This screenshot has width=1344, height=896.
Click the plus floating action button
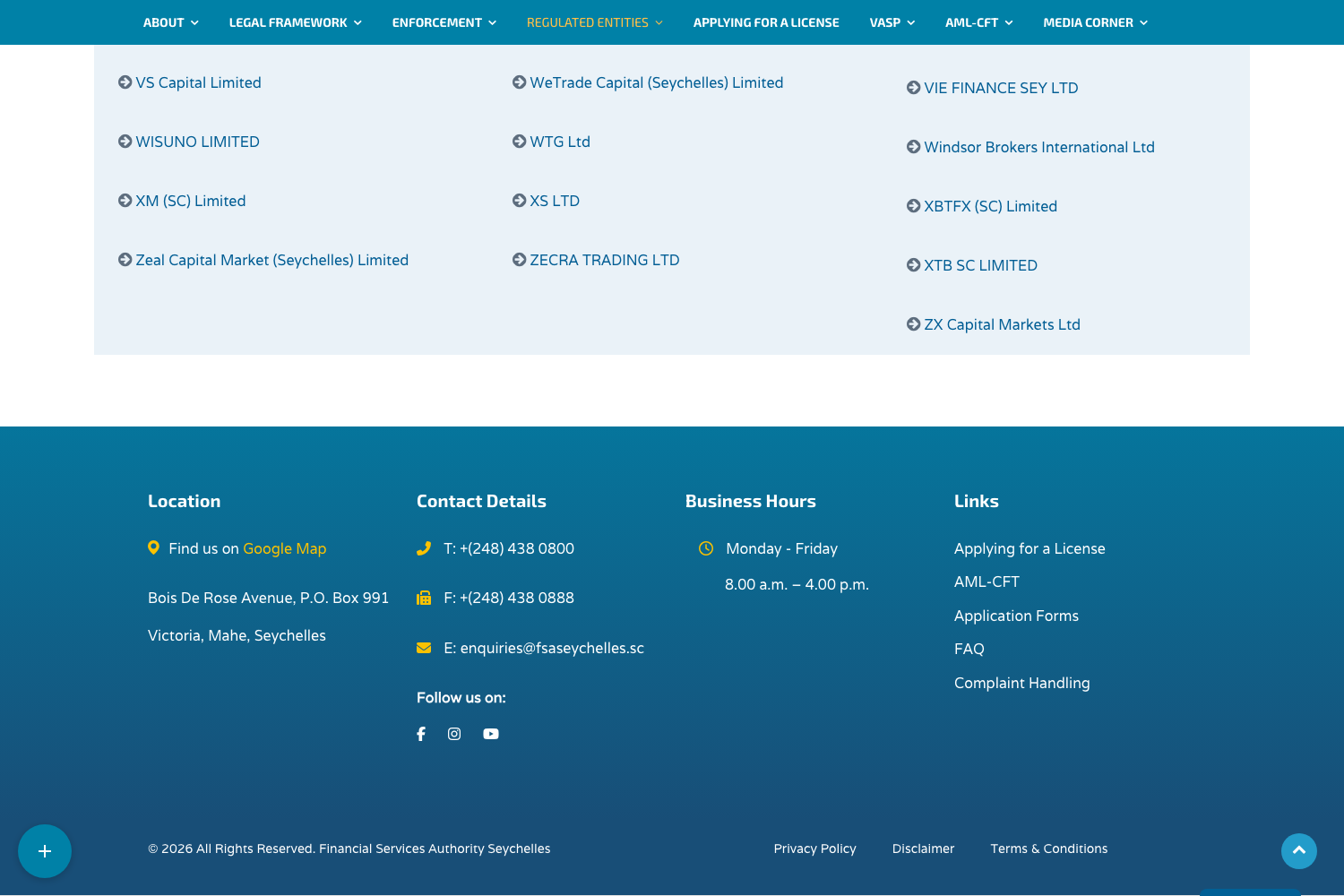(45, 851)
